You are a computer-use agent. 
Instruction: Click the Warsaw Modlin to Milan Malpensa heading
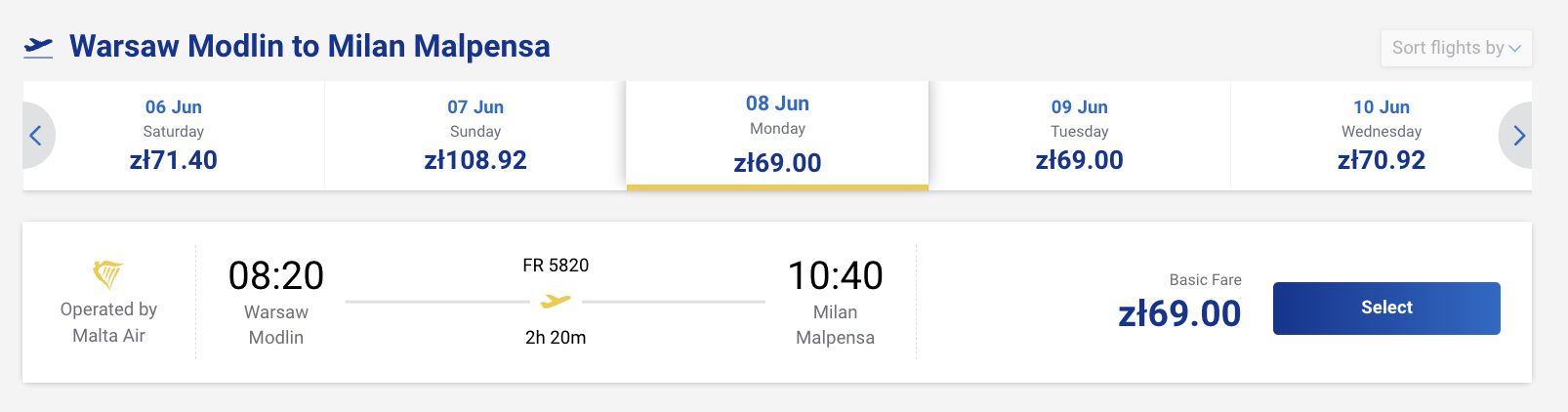[x=309, y=46]
